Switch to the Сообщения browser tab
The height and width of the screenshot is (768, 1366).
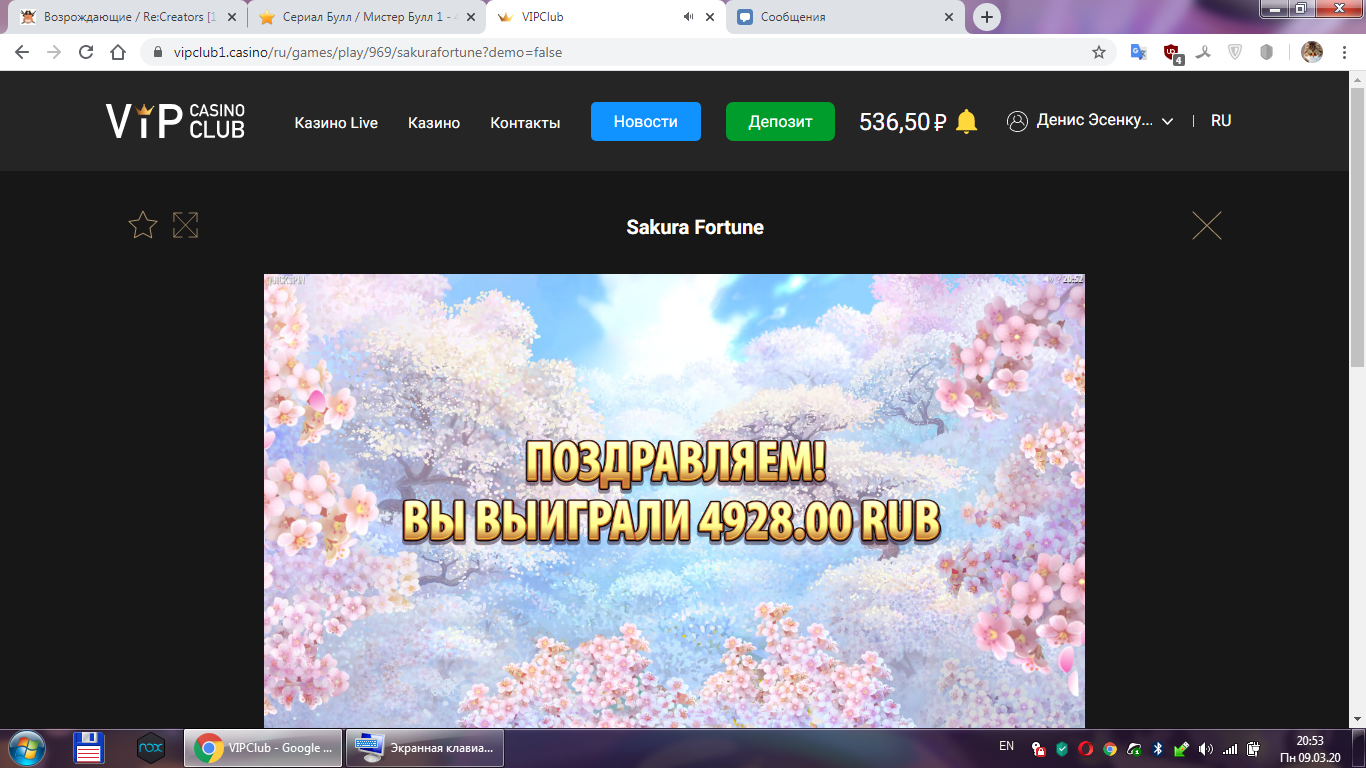(x=845, y=17)
